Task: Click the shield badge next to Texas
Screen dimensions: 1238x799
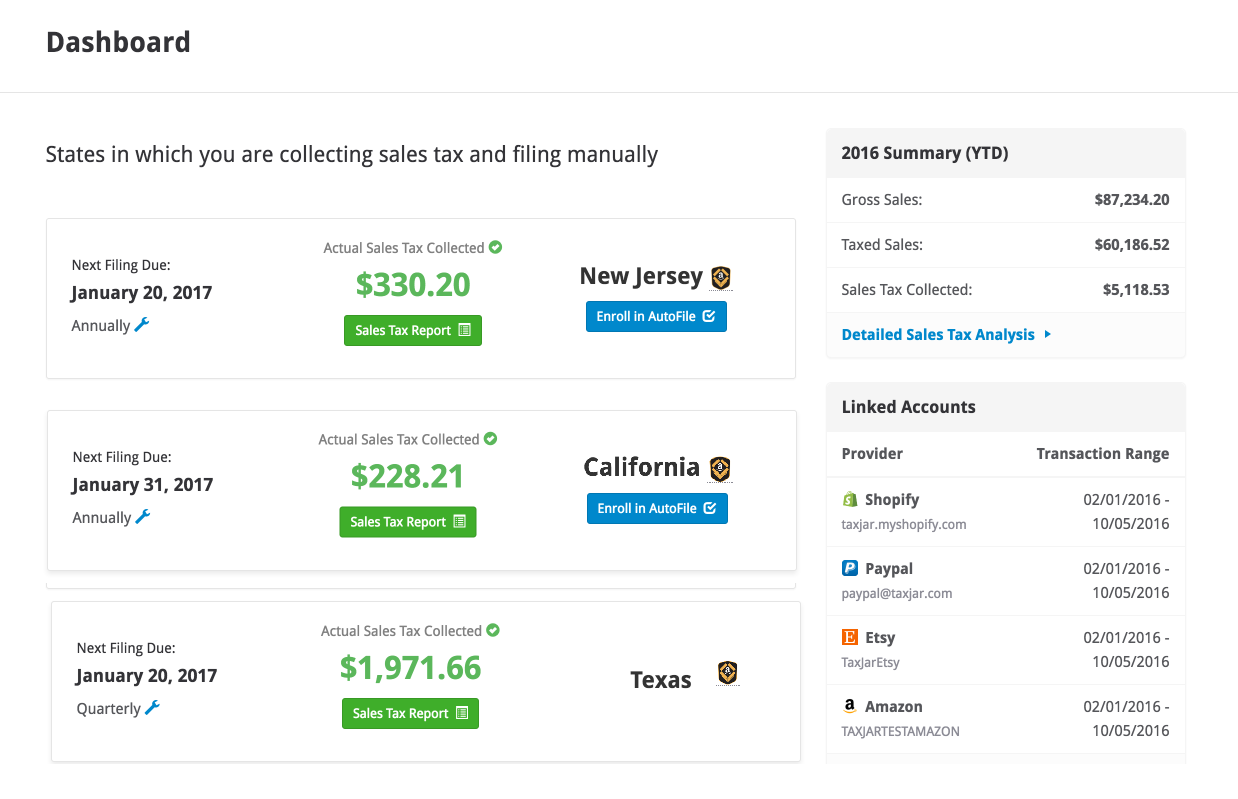Action: [x=727, y=673]
